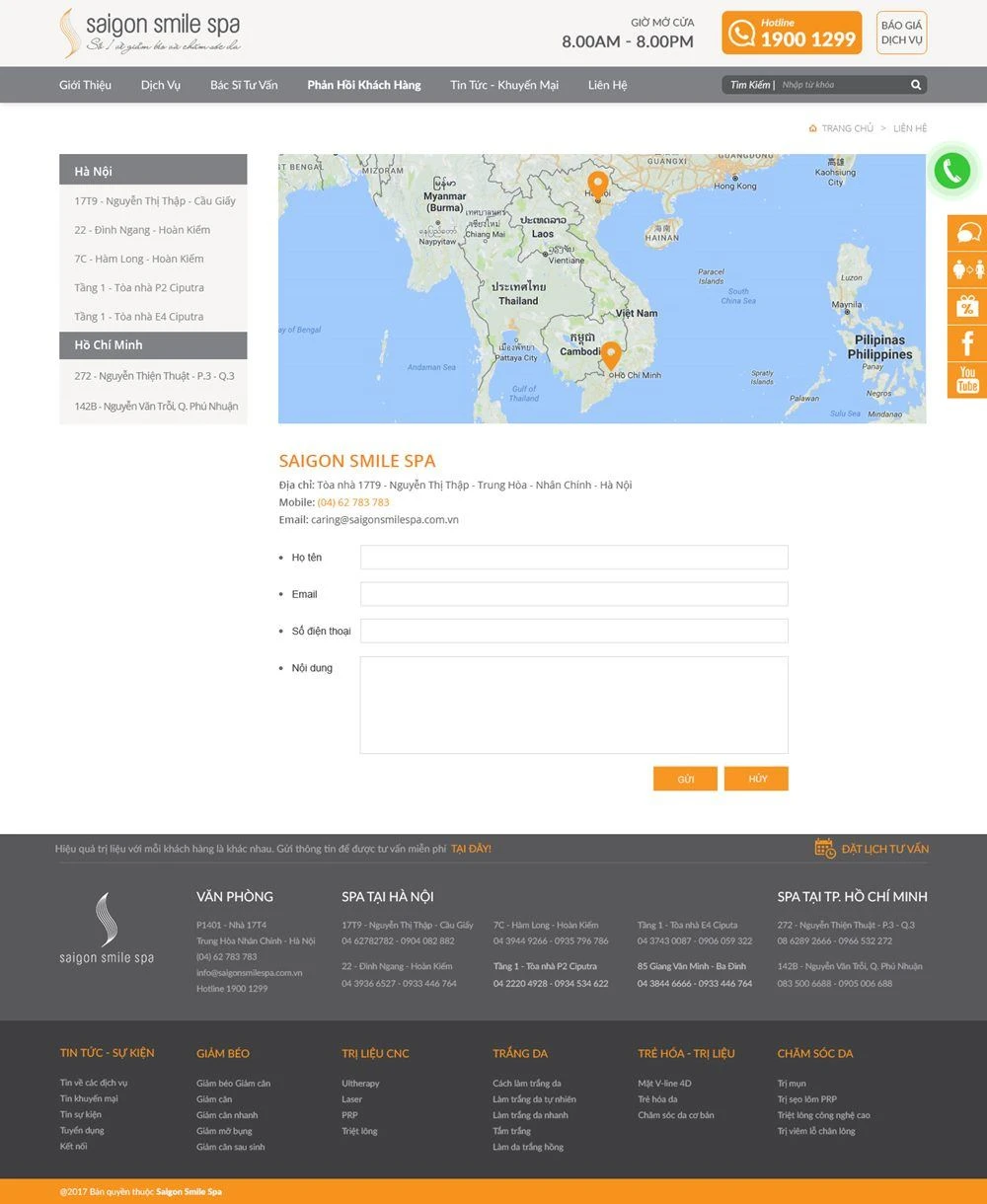
Task: Click the GIẢM BÉO footer heading
Action: tap(223, 1053)
